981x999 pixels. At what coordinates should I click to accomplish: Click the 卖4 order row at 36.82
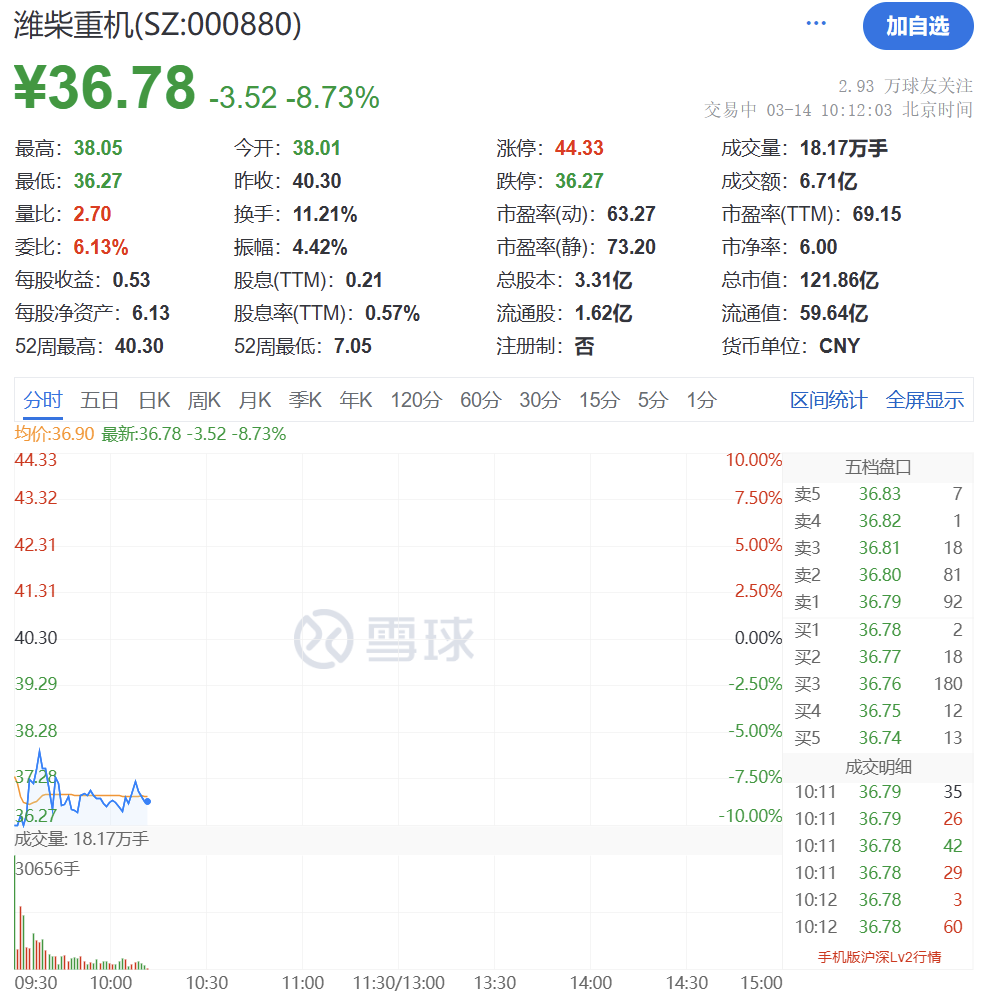(878, 521)
